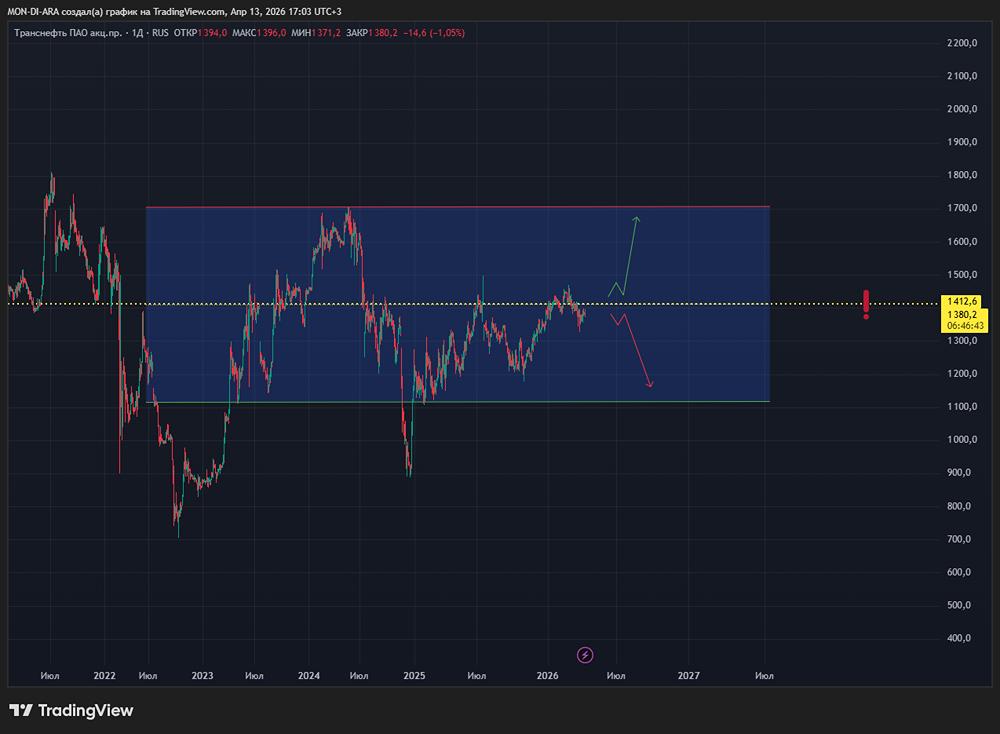Screen dimensions: 1000x734
Task: Click the 2026 label on the time axis
Action: click(547, 676)
